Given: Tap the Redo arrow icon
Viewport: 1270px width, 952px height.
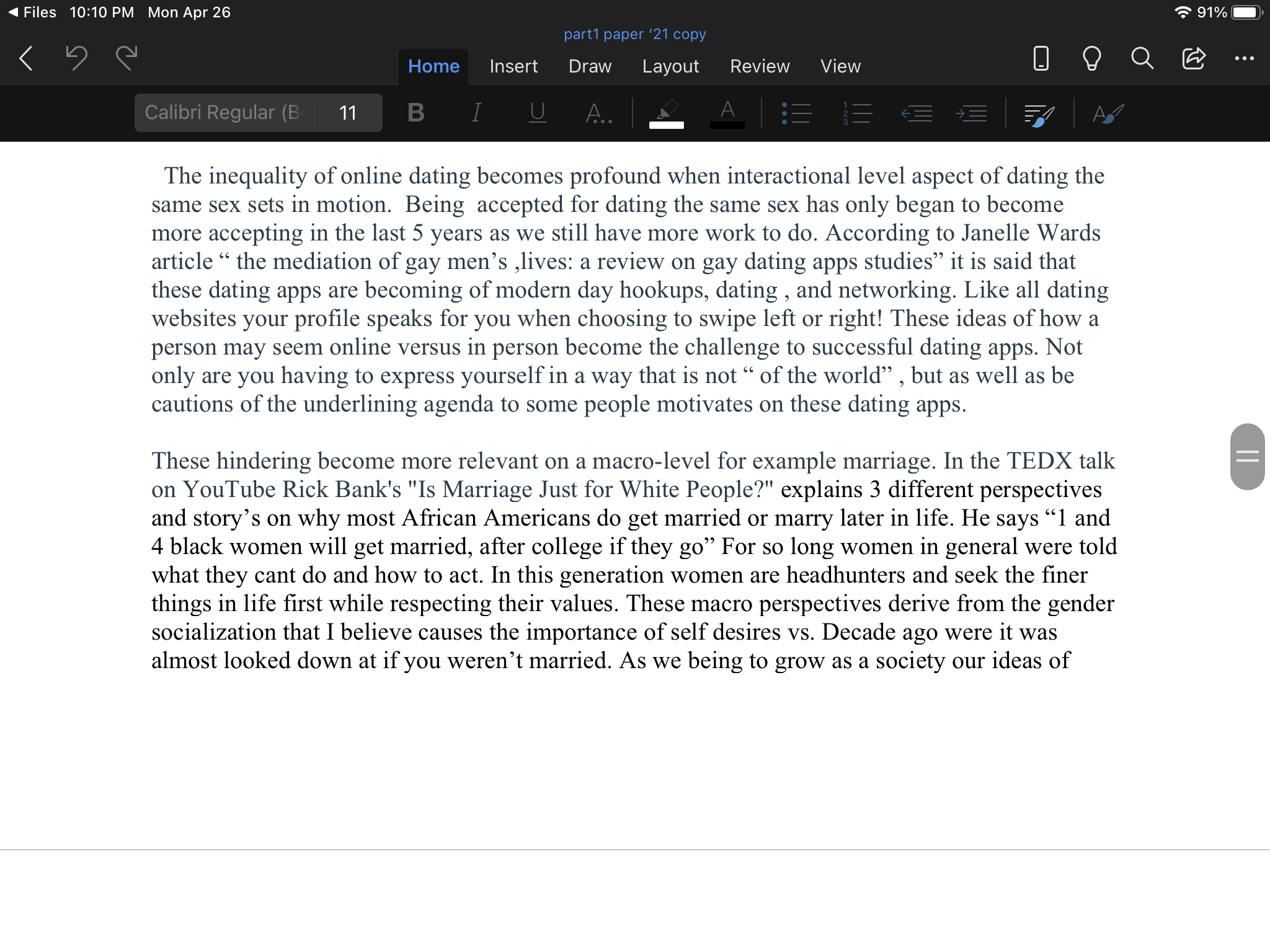Looking at the screenshot, I should (x=127, y=58).
